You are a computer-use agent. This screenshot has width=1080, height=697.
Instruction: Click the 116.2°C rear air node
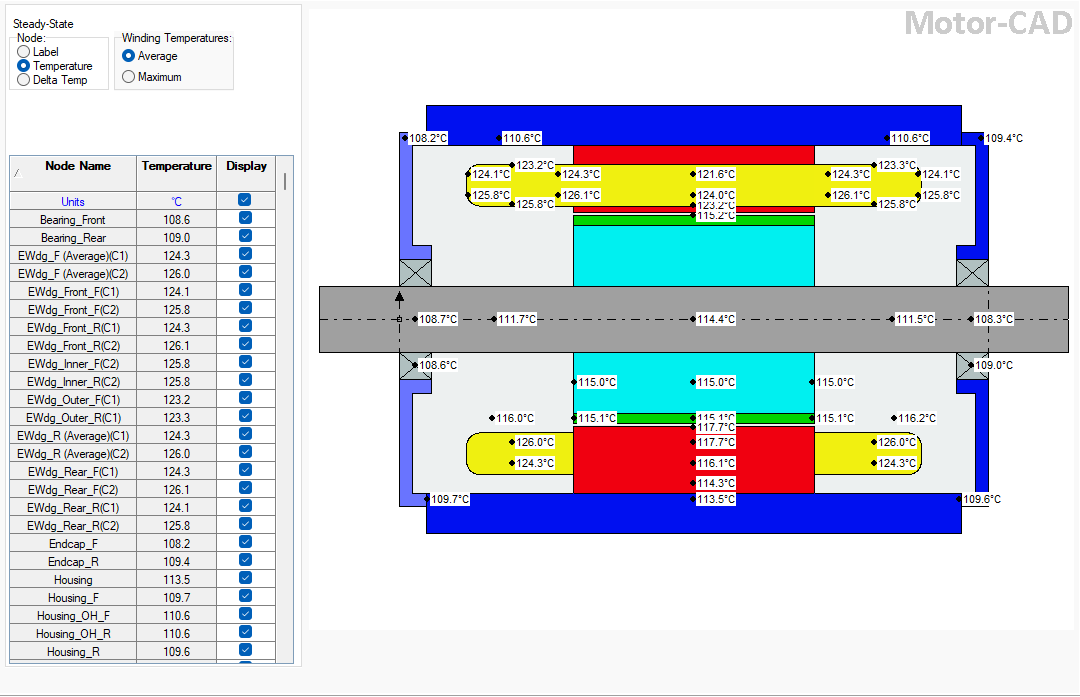coord(917,418)
